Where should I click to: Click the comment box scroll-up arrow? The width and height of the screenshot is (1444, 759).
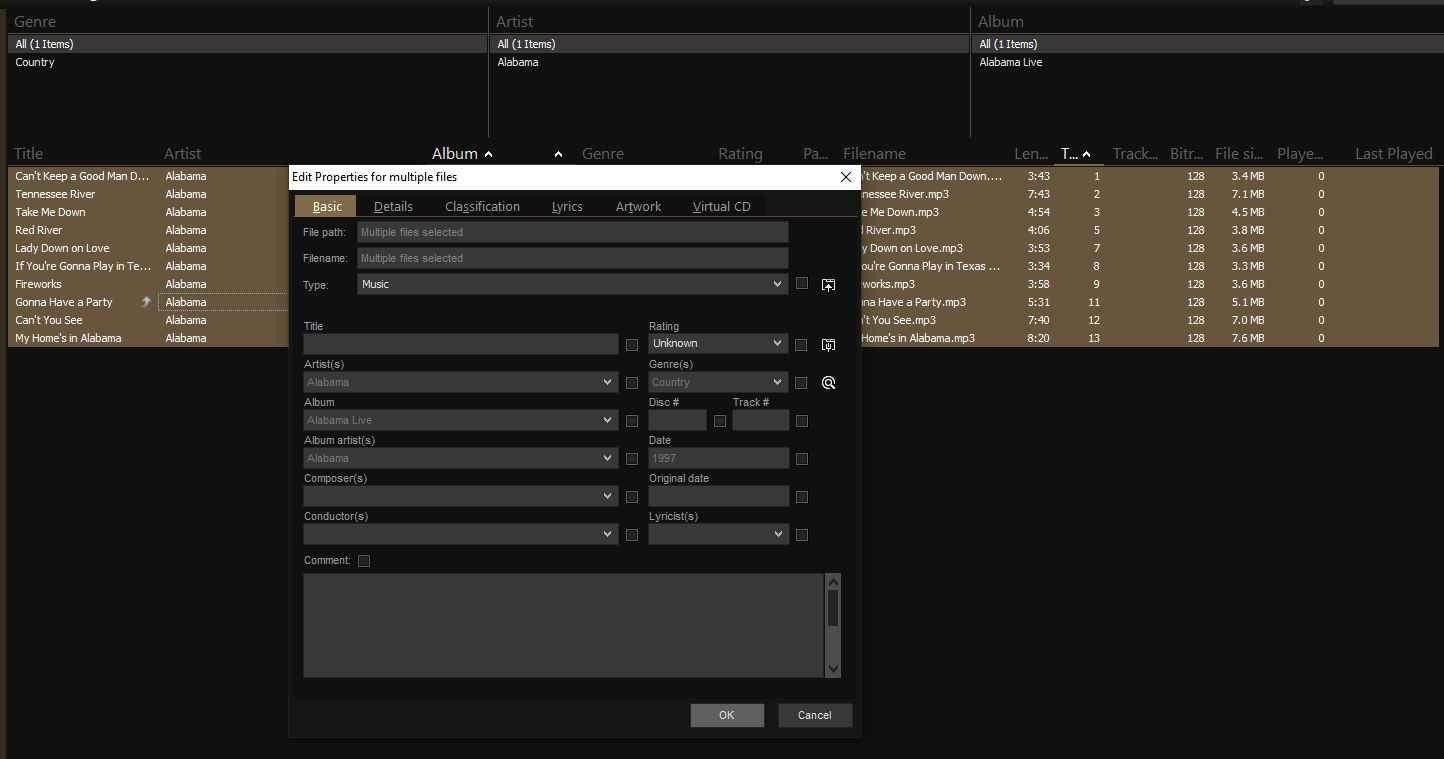point(834,580)
